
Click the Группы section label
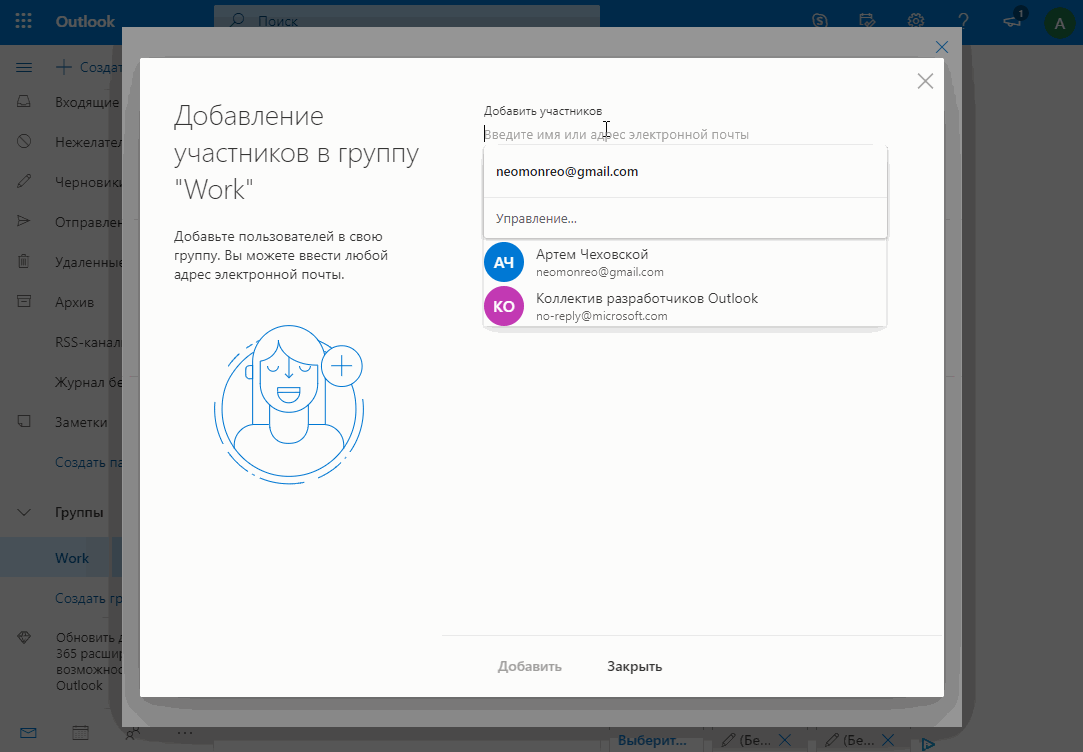click(79, 512)
